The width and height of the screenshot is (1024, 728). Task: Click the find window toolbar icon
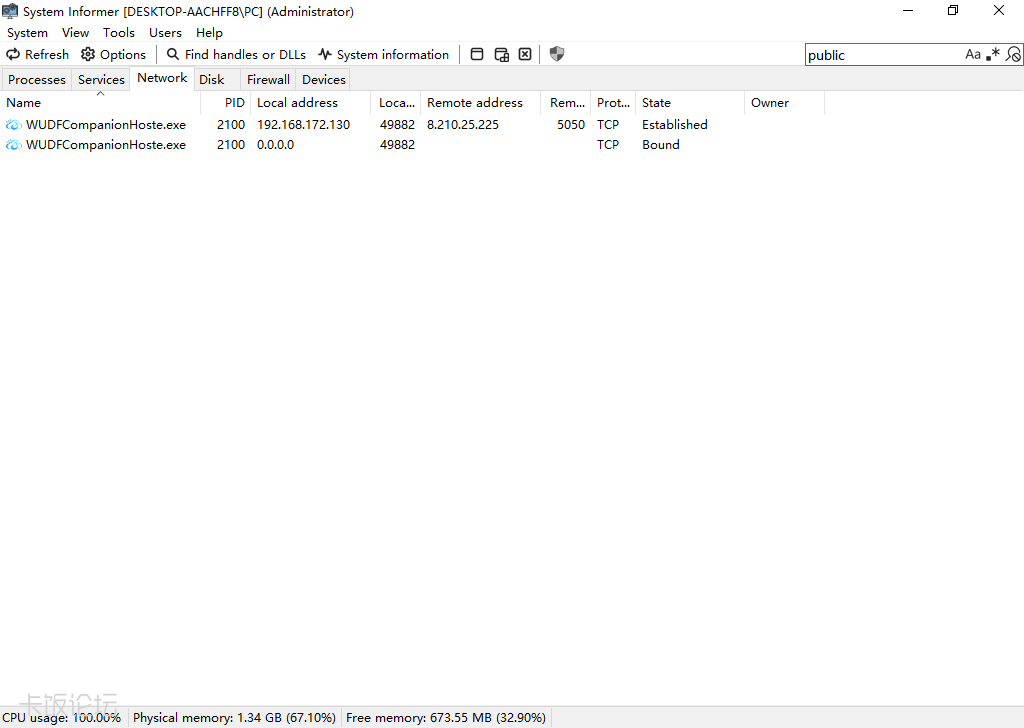tap(477, 55)
